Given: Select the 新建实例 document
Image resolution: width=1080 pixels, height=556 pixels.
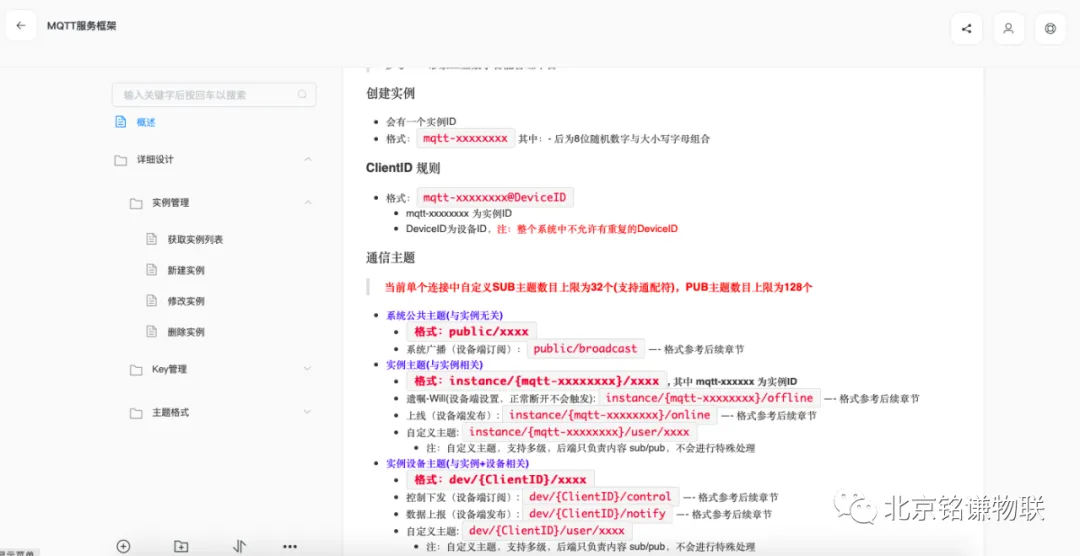Looking at the screenshot, I should point(186,270).
